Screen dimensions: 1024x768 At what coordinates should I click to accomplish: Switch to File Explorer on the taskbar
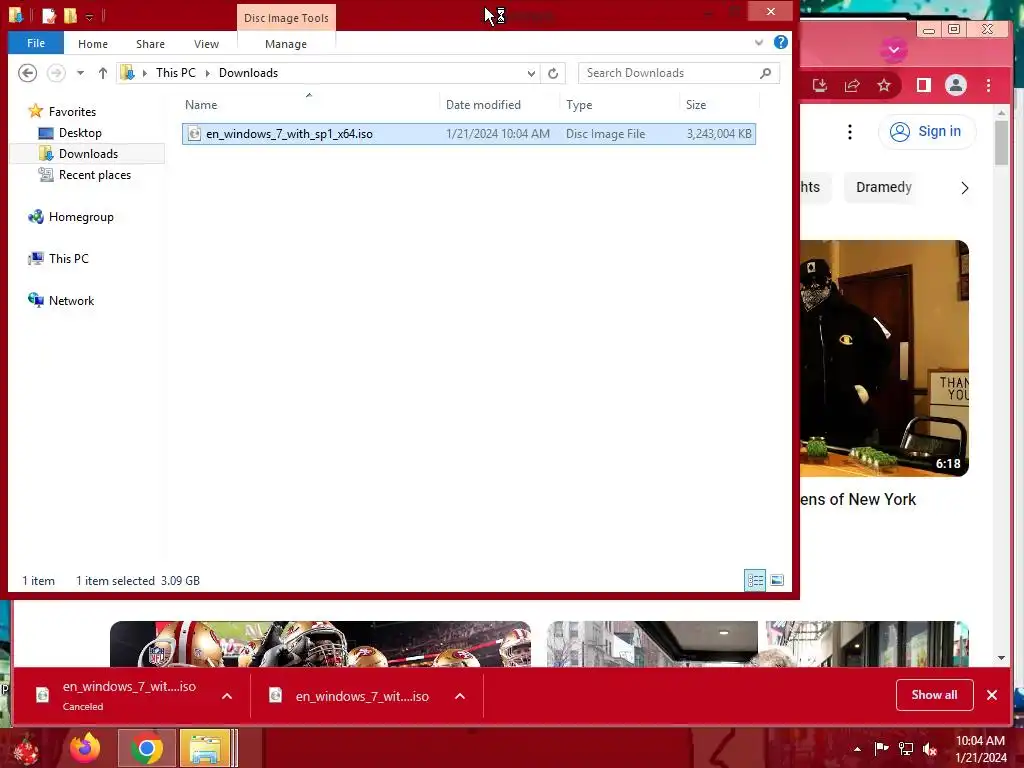pyautogui.click(x=205, y=748)
